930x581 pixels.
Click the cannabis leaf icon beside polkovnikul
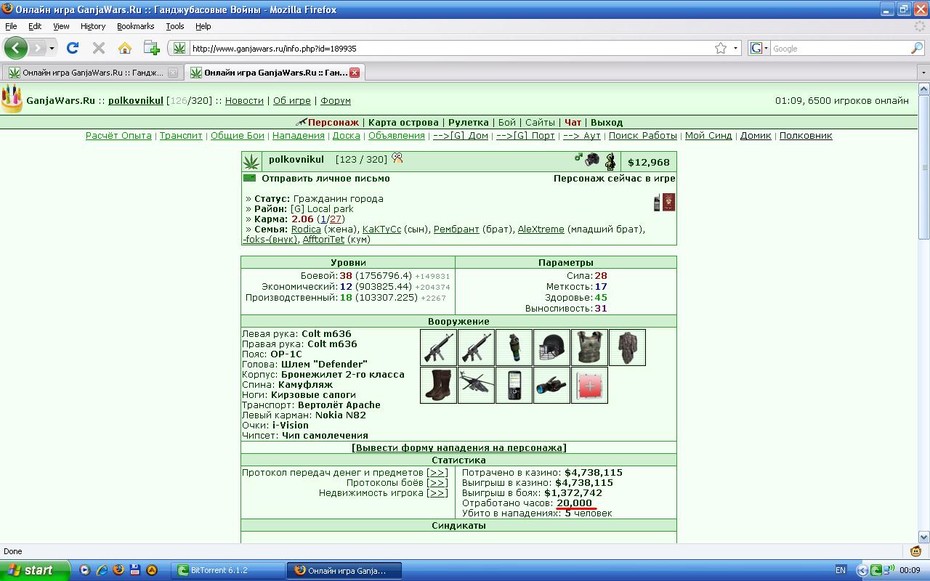click(251, 161)
